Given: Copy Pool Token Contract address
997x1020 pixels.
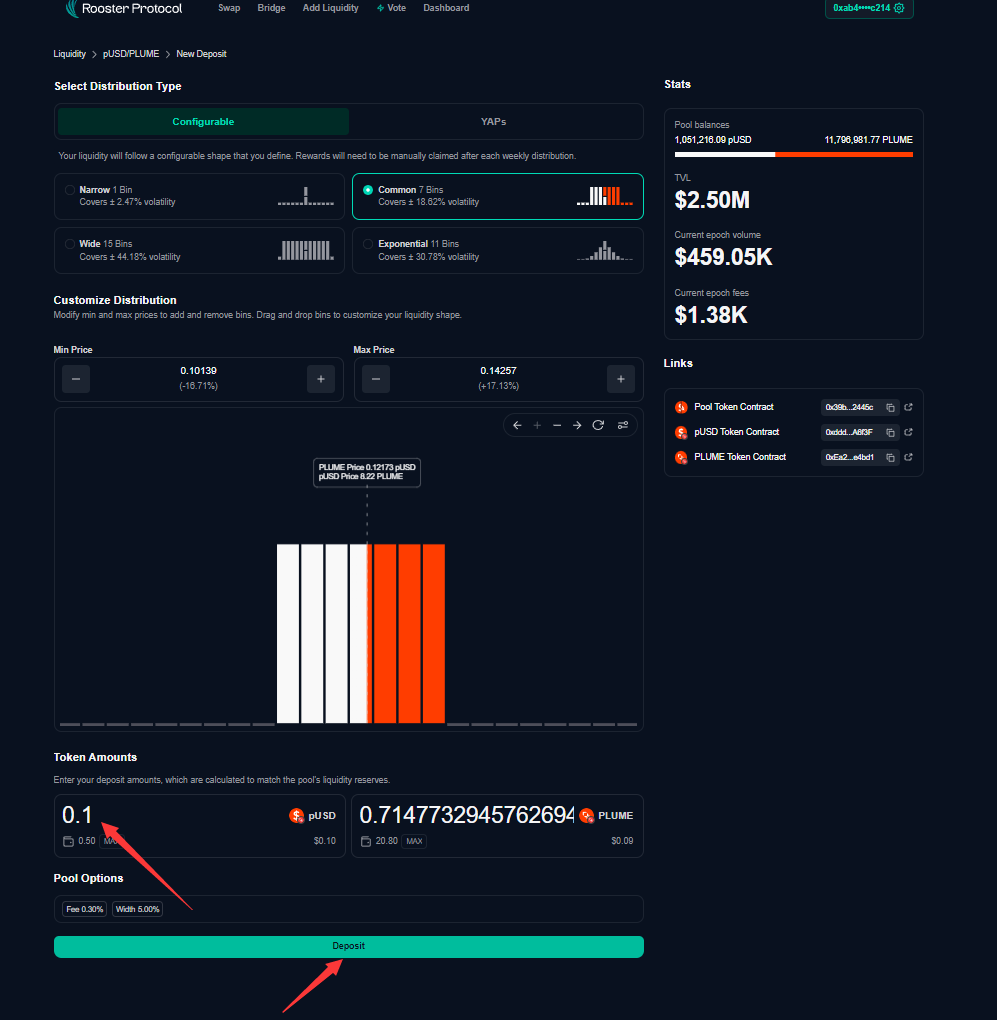Looking at the screenshot, I should (x=890, y=407).
